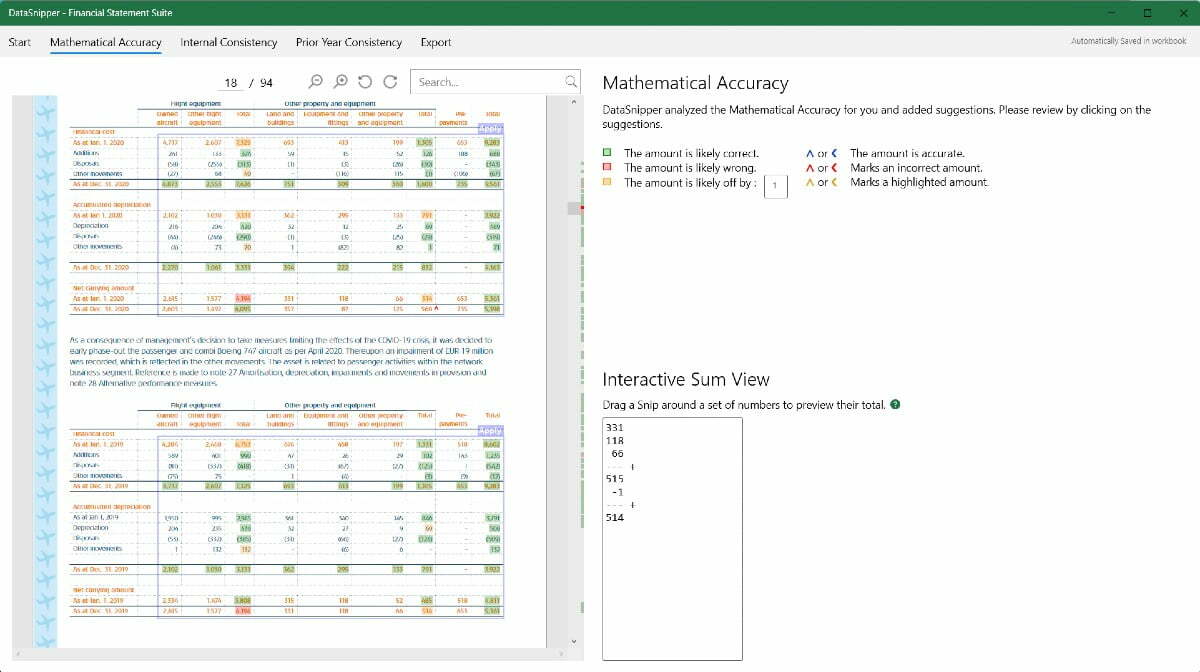Click the red likely wrong legend square

607,168
